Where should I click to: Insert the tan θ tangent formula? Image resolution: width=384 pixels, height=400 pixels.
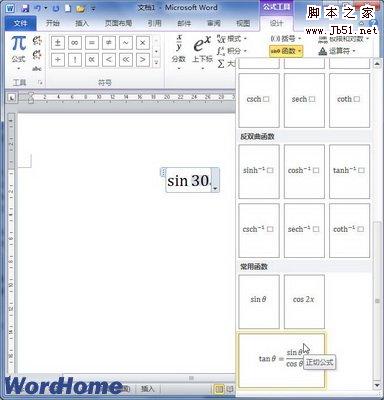[x=281, y=360]
